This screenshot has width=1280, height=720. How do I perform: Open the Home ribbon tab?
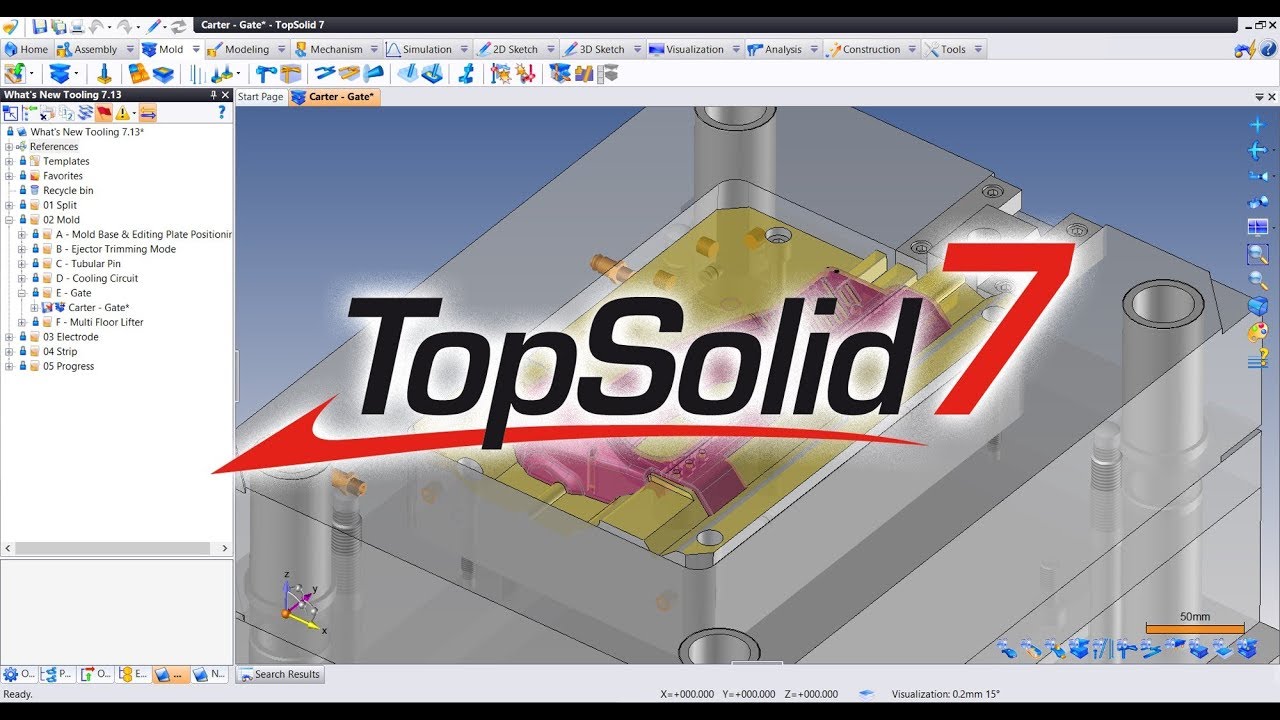pos(26,49)
